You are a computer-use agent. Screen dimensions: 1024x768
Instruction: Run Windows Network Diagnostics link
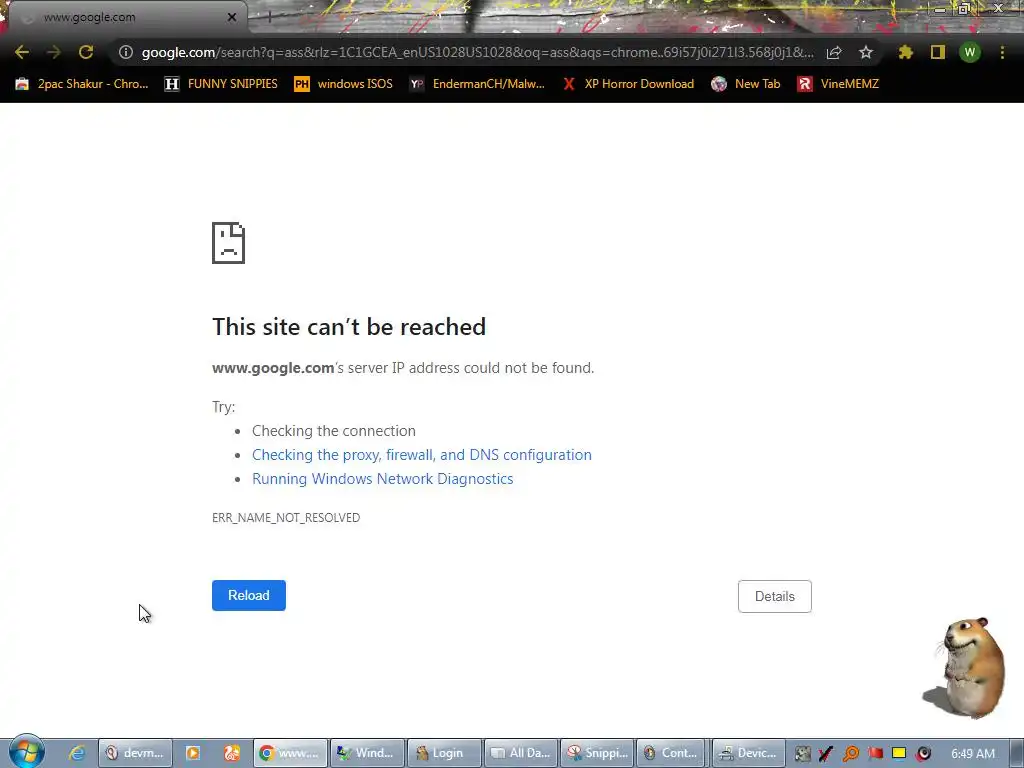point(383,479)
